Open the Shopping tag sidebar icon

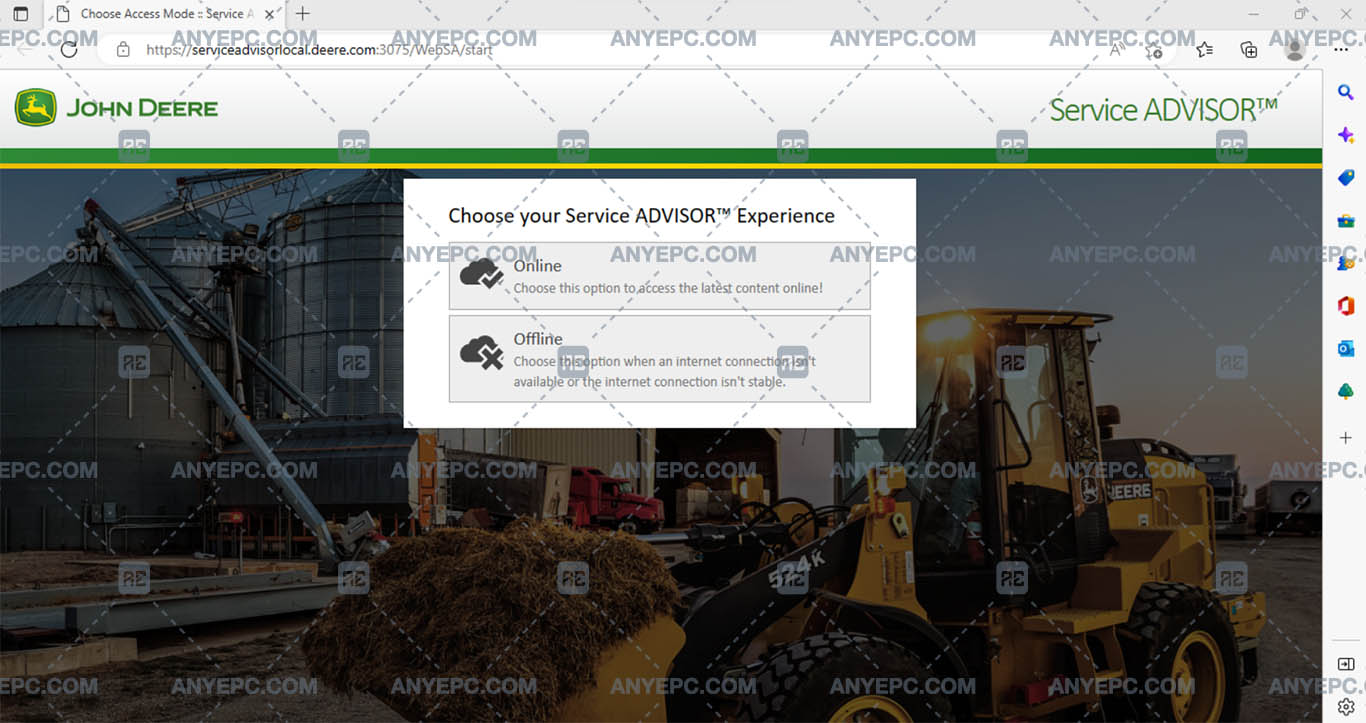[x=1346, y=178]
